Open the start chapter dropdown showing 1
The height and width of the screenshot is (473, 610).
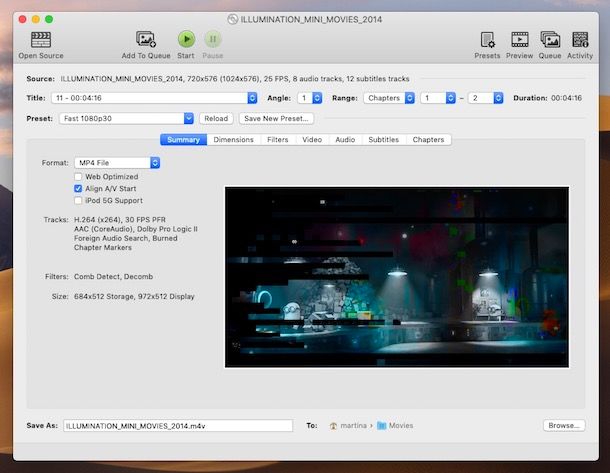pos(438,98)
